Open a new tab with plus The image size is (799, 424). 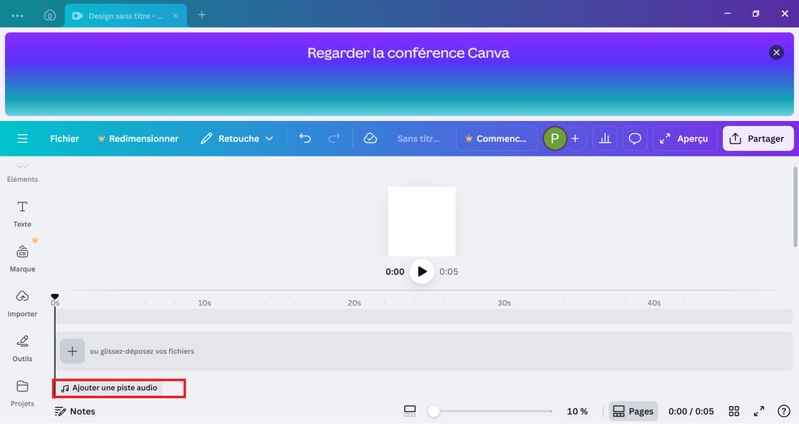point(202,15)
